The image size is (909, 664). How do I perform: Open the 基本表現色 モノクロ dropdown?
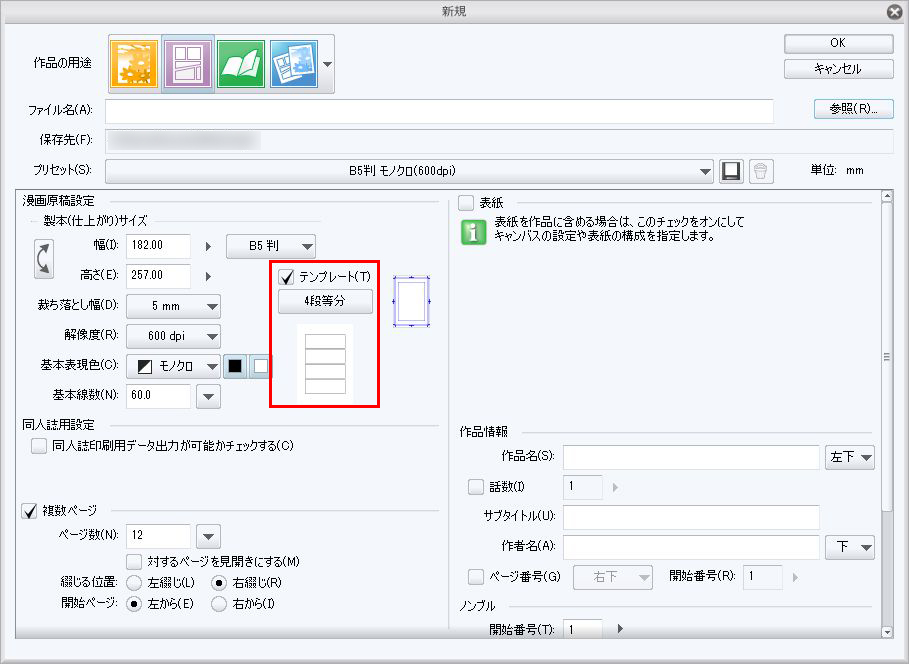click(174, 366)
